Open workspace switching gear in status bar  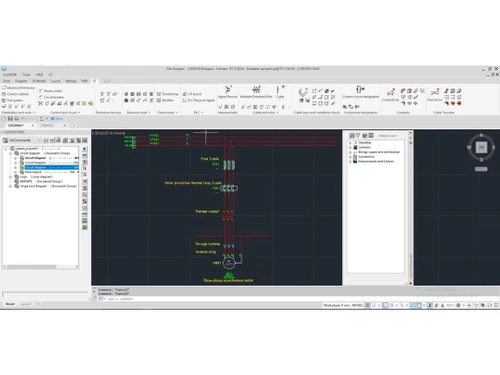point(458,305)
